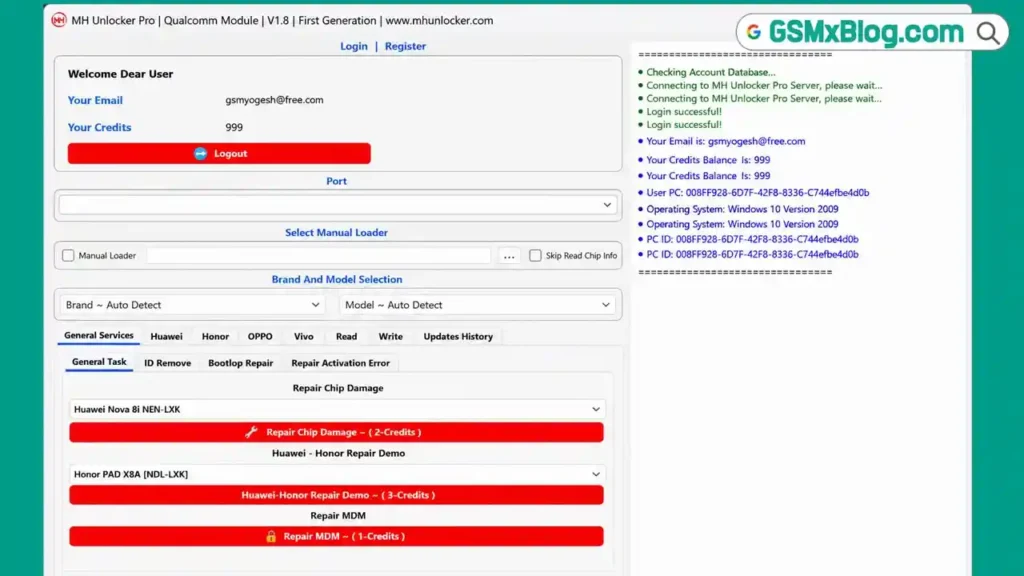Select the Write tab
The width and height of the screenshot is (1024, 576).
pyautogui.click(x=391, y=336)
